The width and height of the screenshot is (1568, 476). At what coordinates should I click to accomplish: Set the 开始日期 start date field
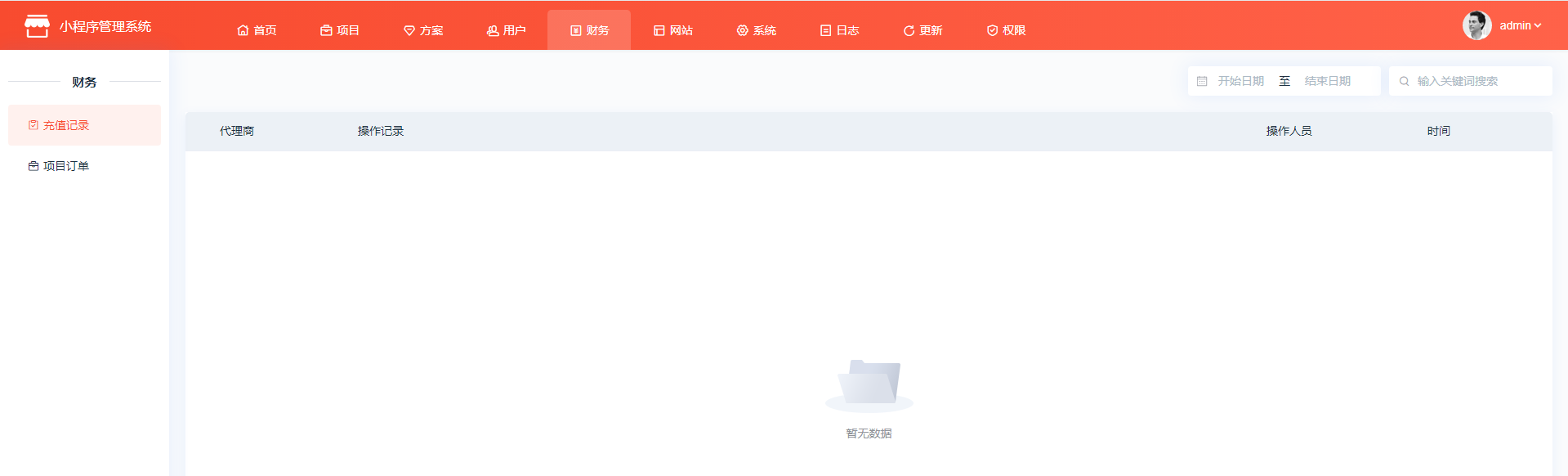coord(1241,81)
